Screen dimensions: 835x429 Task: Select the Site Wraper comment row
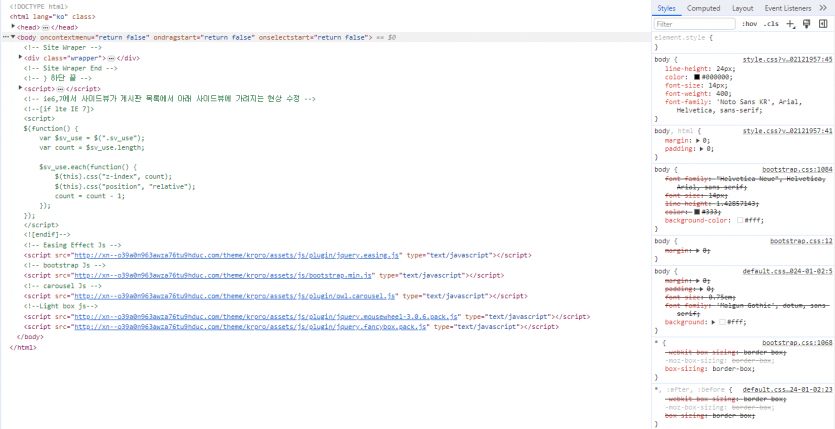tap(62, 48)
